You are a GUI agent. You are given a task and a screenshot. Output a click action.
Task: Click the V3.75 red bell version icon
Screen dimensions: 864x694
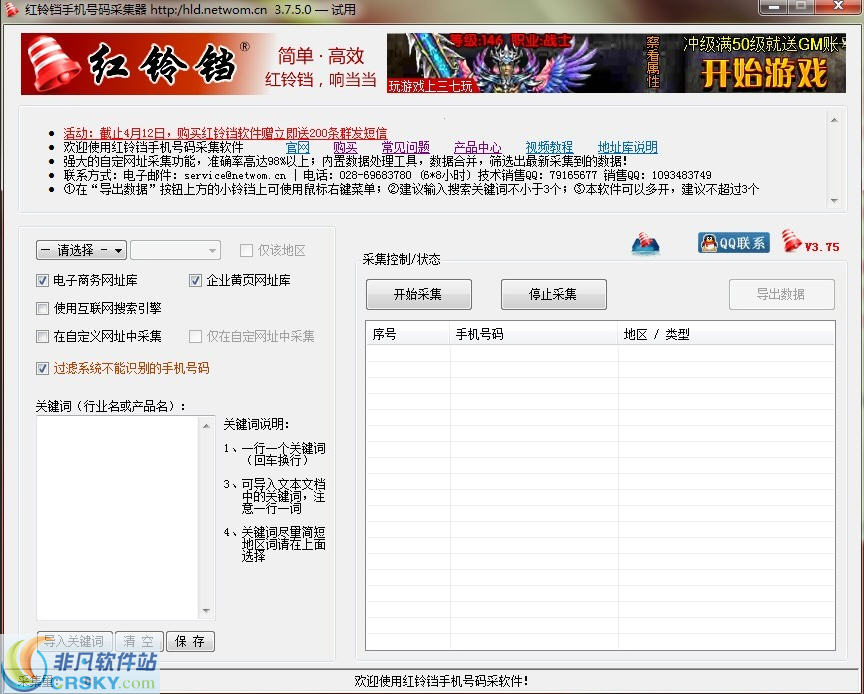pyautogui.click(x=811, y=242)
